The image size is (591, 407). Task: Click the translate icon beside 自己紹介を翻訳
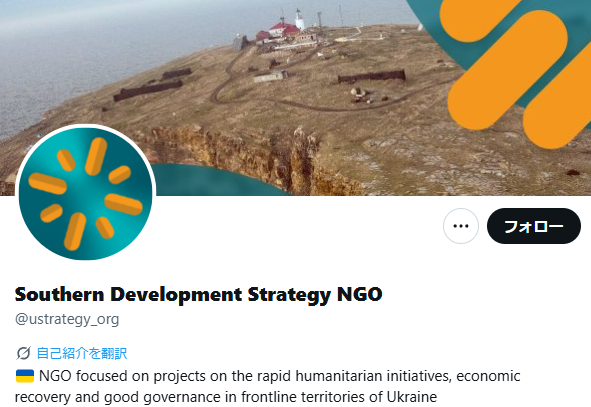[23, 353]
